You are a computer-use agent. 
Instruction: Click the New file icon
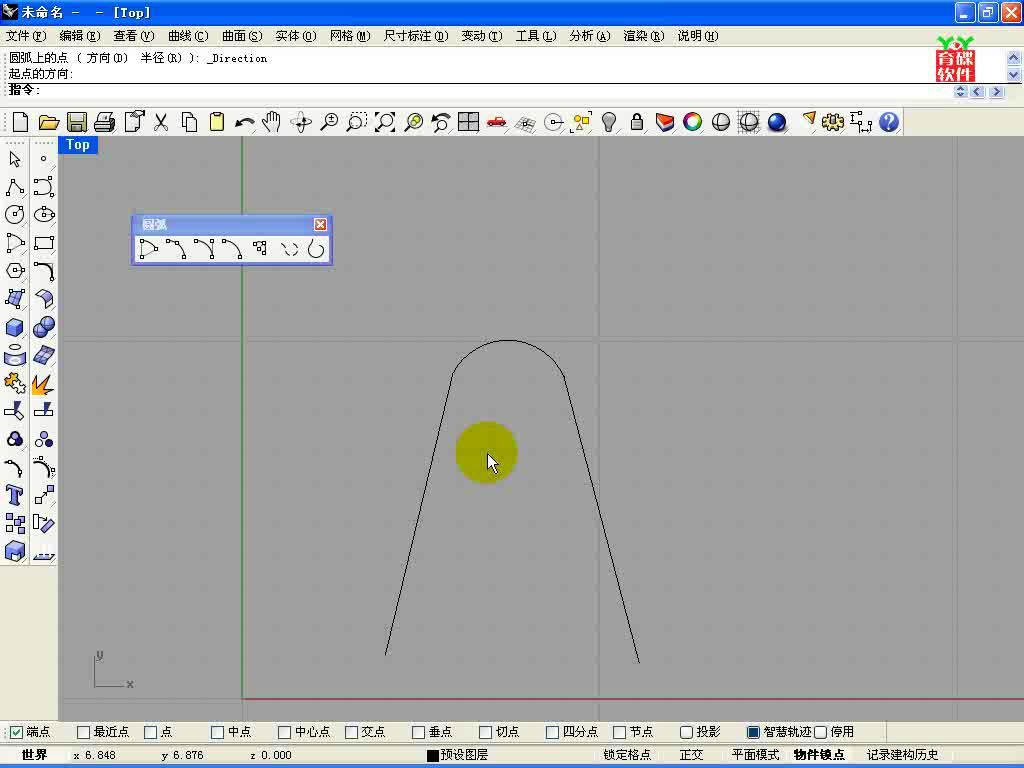pyautogui.click(x=20, y=122)
